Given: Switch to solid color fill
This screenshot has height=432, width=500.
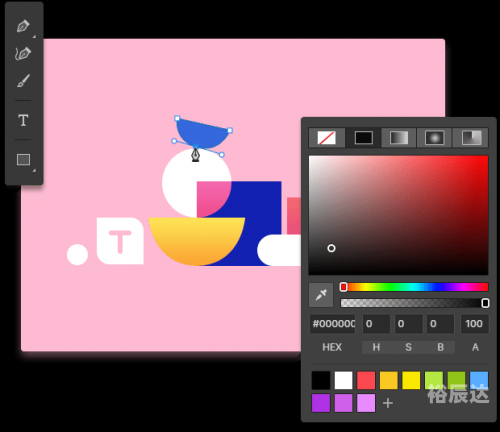Looking at the screenshot, I should pos(363,137).
